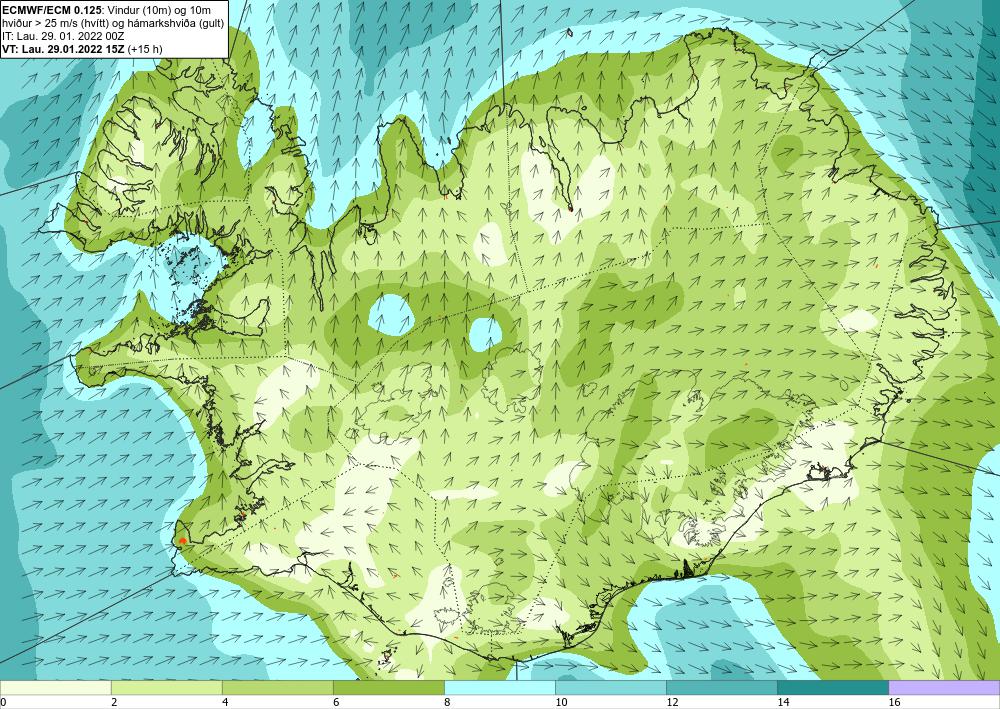
Task: Click the "(+15 h)" forecast offset text
Action: [145, 49]
